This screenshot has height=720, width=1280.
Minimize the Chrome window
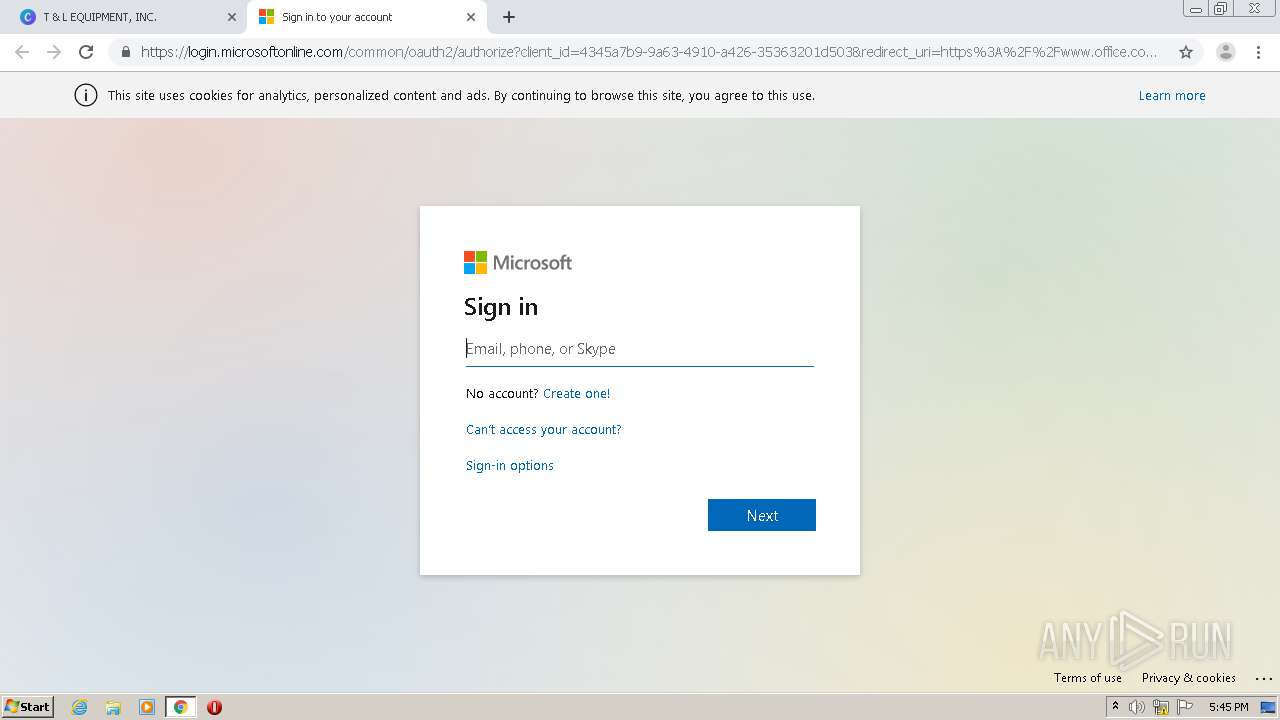[x=1196, y=9]
